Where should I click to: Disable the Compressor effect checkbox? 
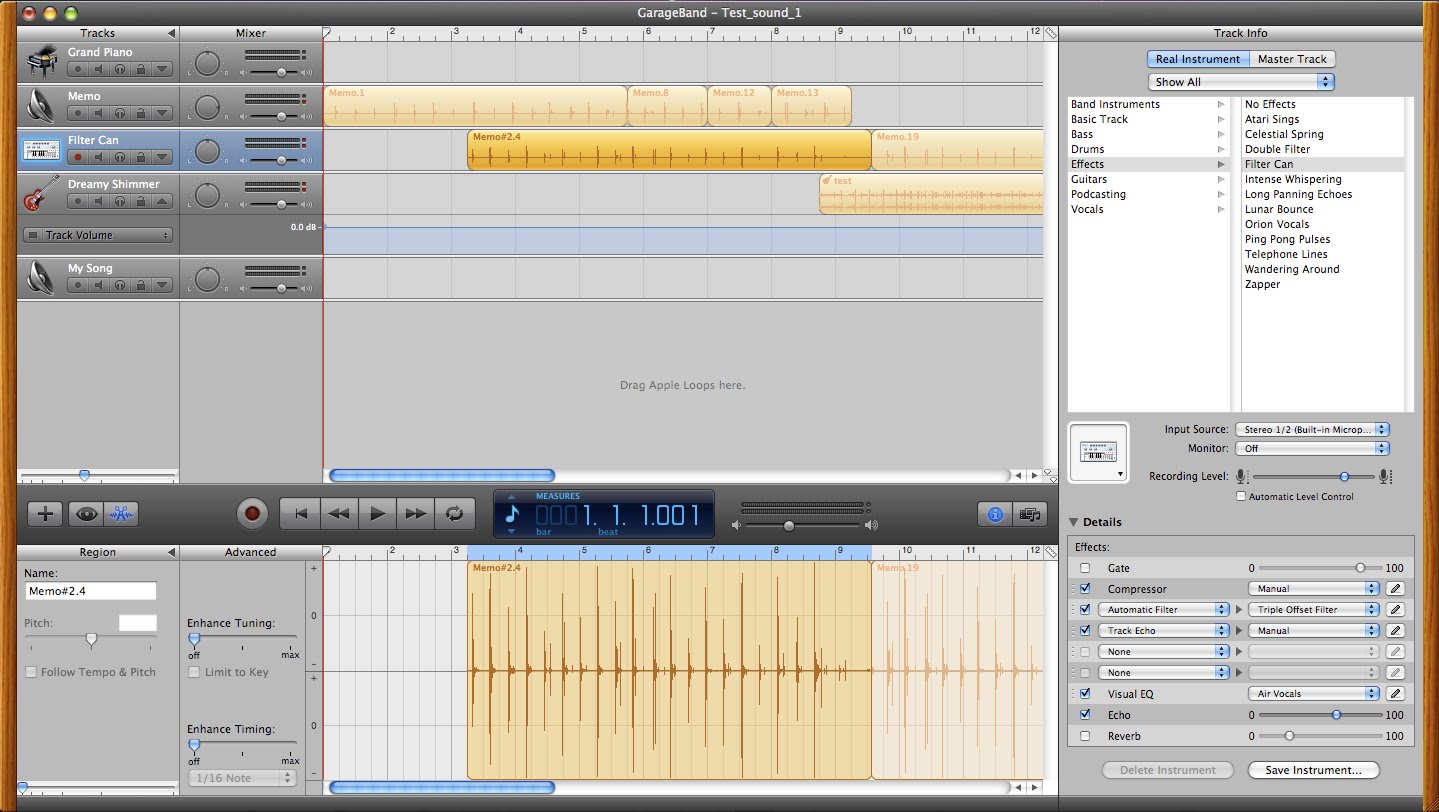[1085, 589]
